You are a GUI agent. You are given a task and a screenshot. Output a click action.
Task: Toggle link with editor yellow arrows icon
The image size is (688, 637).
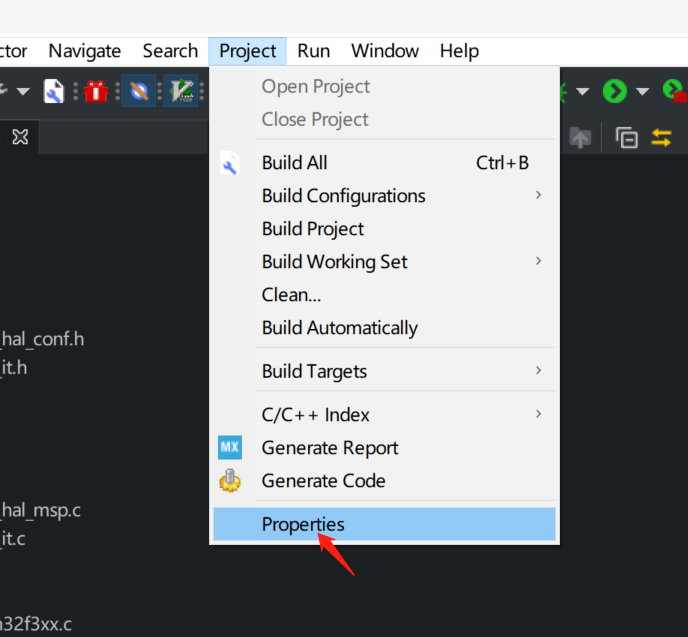tap(661, 138)
